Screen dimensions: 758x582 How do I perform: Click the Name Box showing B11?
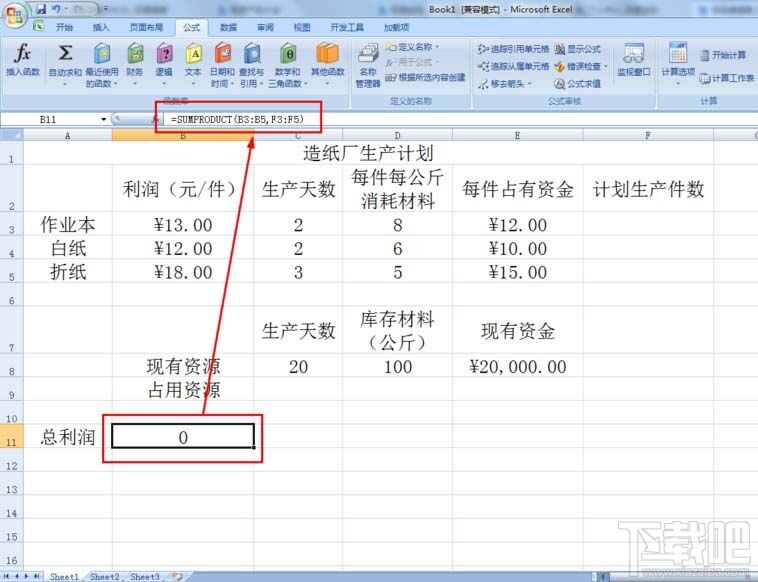coord(48,119)
